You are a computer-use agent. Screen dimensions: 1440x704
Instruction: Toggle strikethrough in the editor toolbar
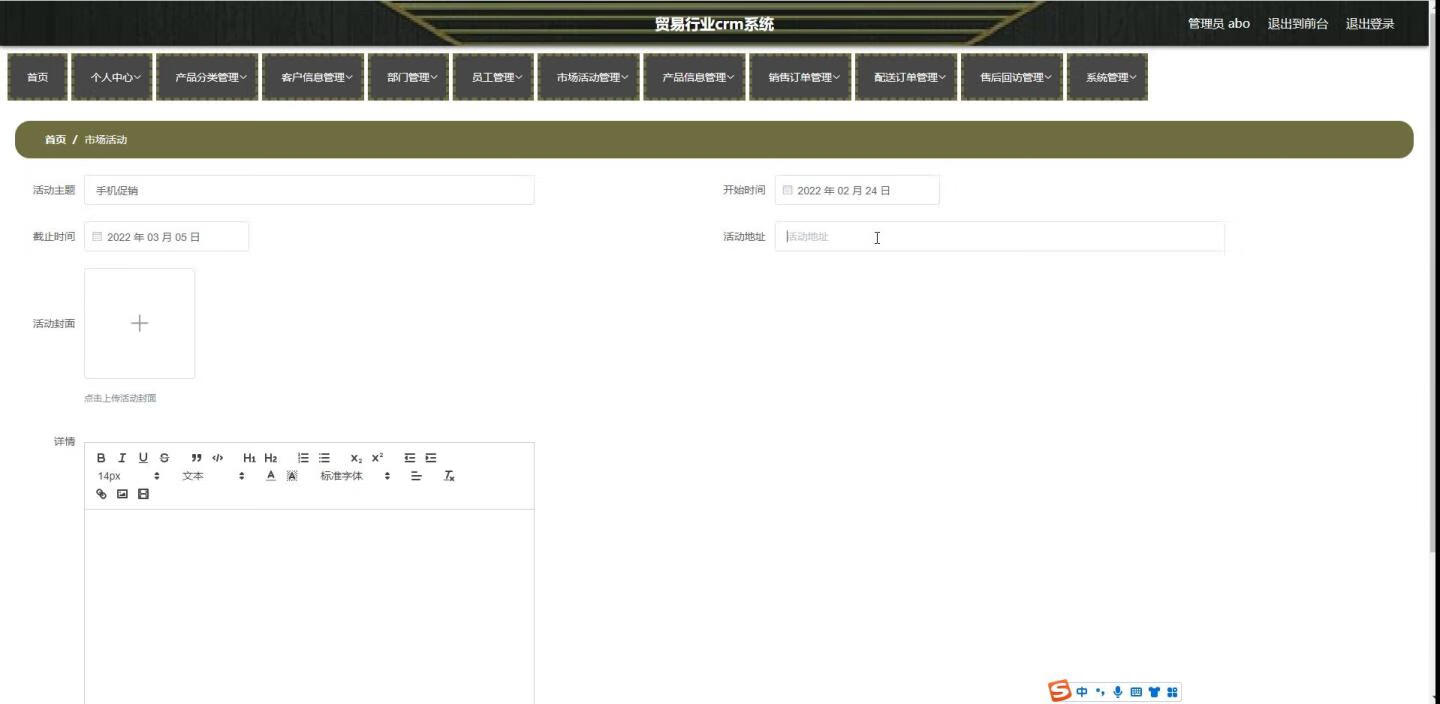coord(165,458)
